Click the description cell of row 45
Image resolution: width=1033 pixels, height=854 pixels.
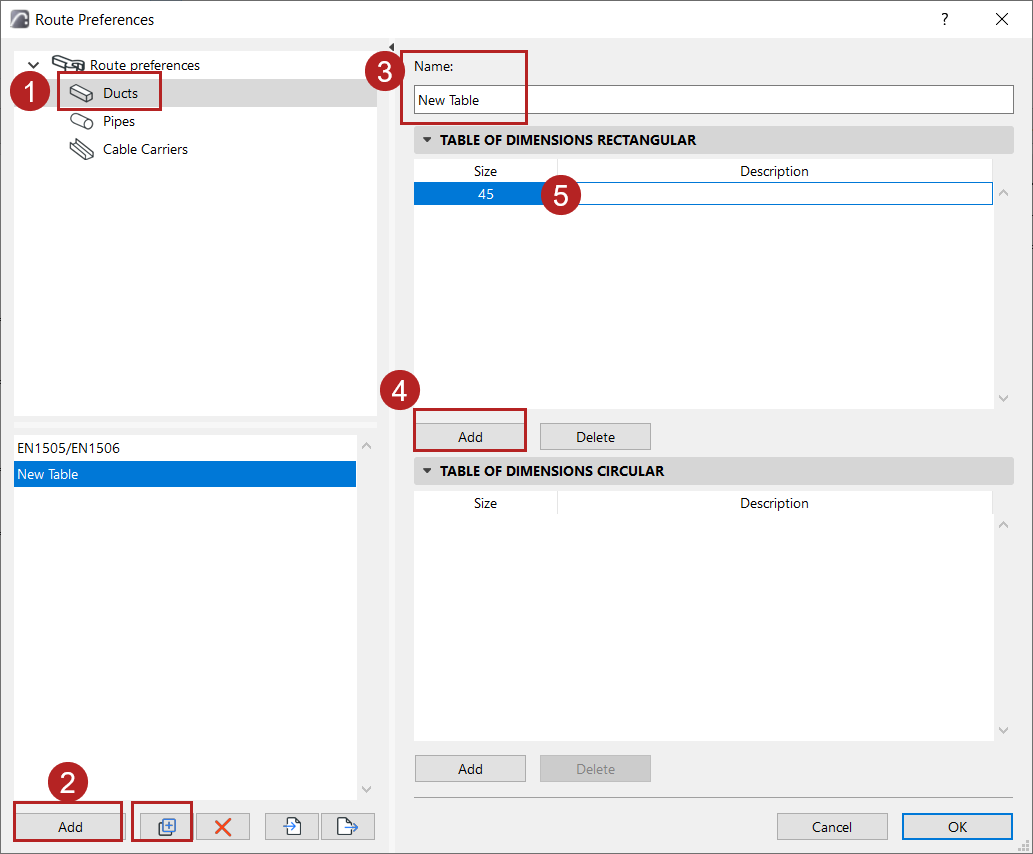click(x=775, y=194)
